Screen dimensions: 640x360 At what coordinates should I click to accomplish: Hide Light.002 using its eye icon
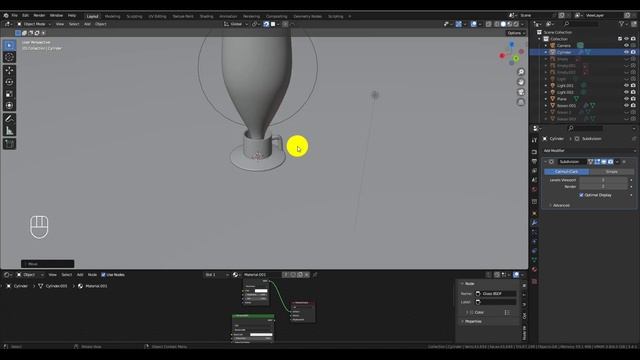click(626, 92)
